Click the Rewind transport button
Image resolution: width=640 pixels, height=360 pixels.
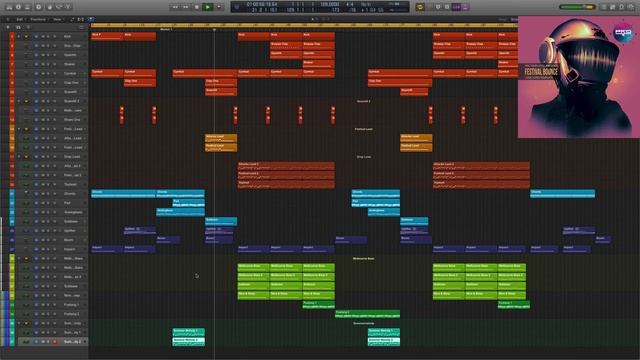[175, 7]
